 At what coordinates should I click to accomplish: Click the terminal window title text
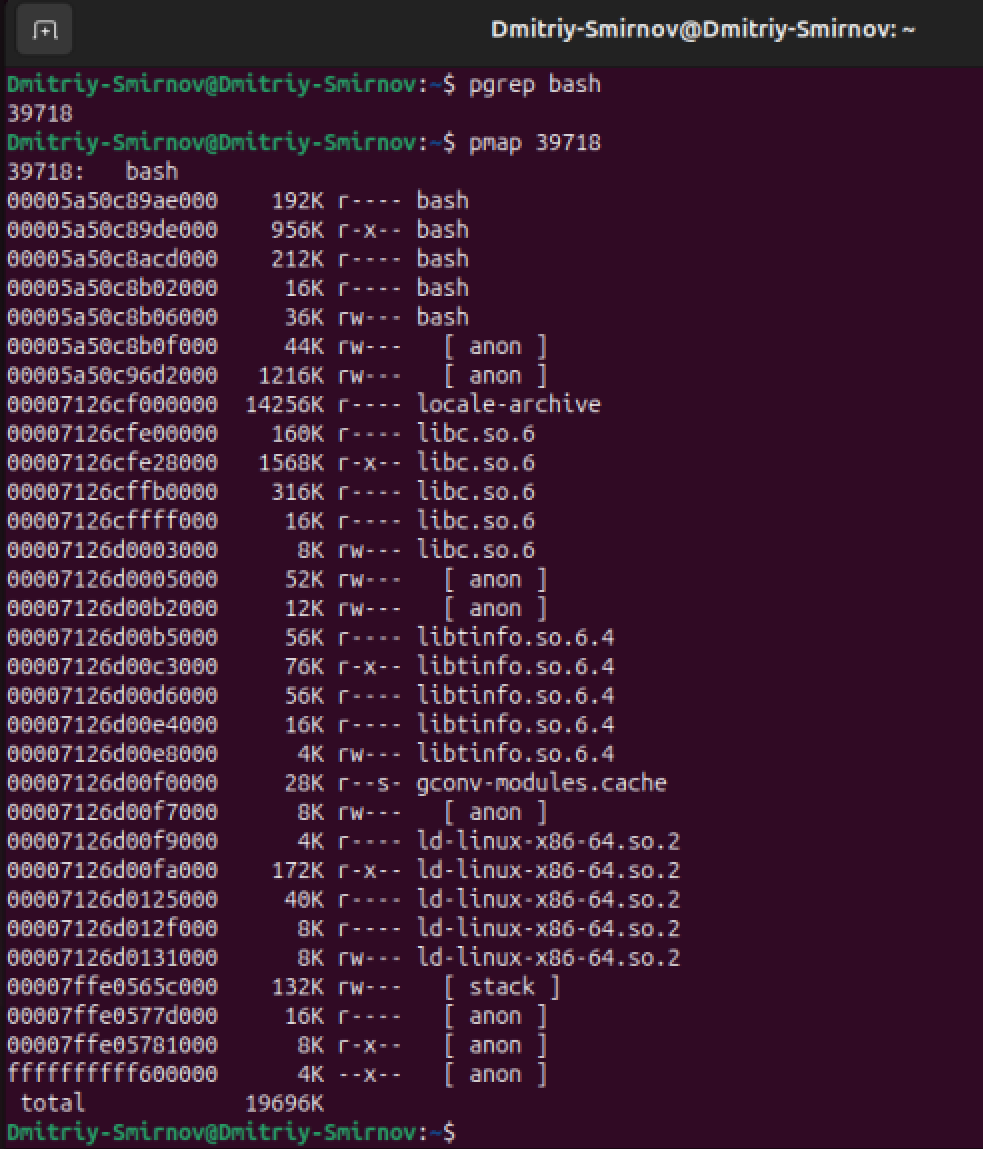[x=702, y=30]
